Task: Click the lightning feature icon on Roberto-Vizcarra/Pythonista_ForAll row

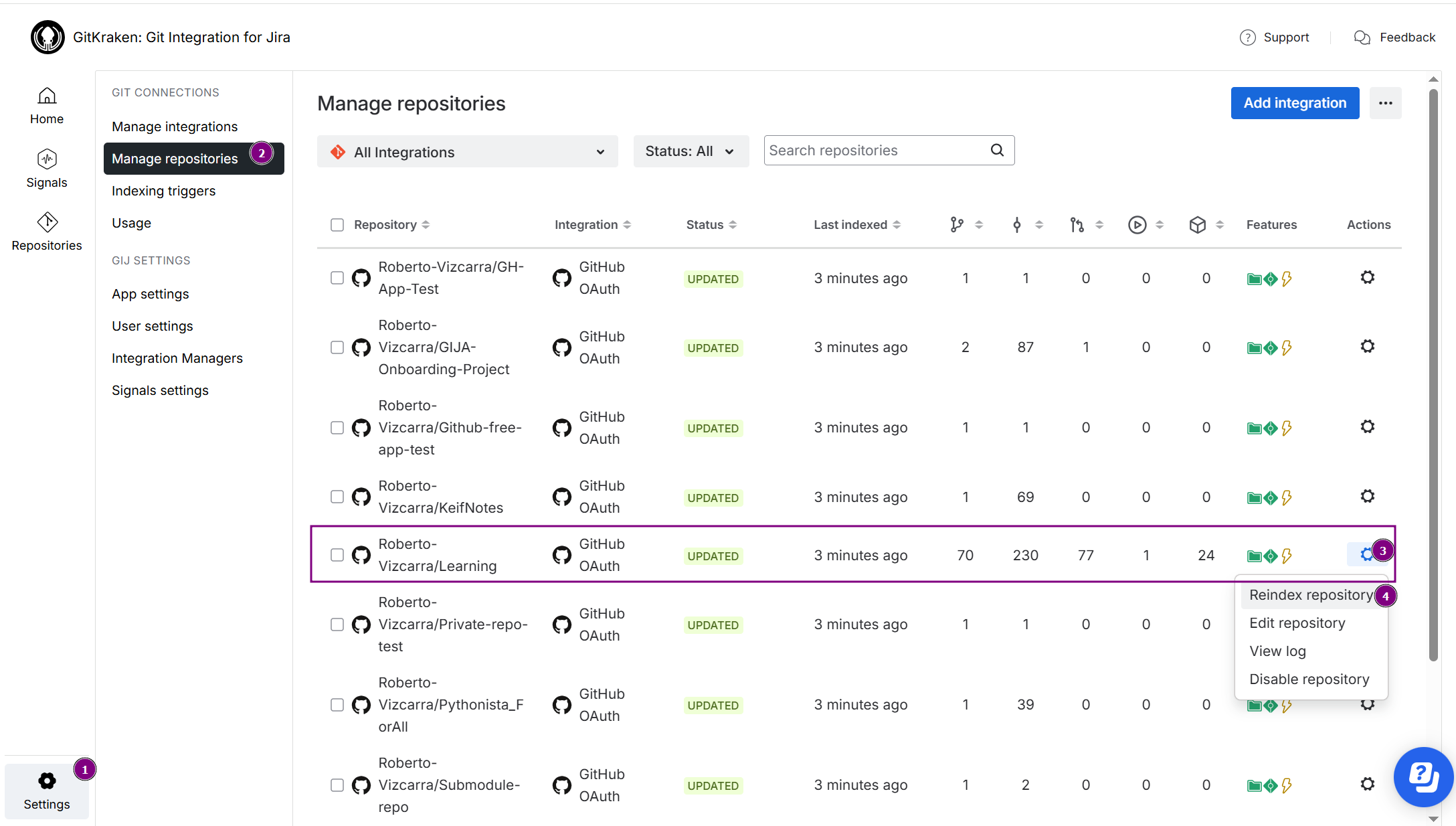Action: [1287, 705]
